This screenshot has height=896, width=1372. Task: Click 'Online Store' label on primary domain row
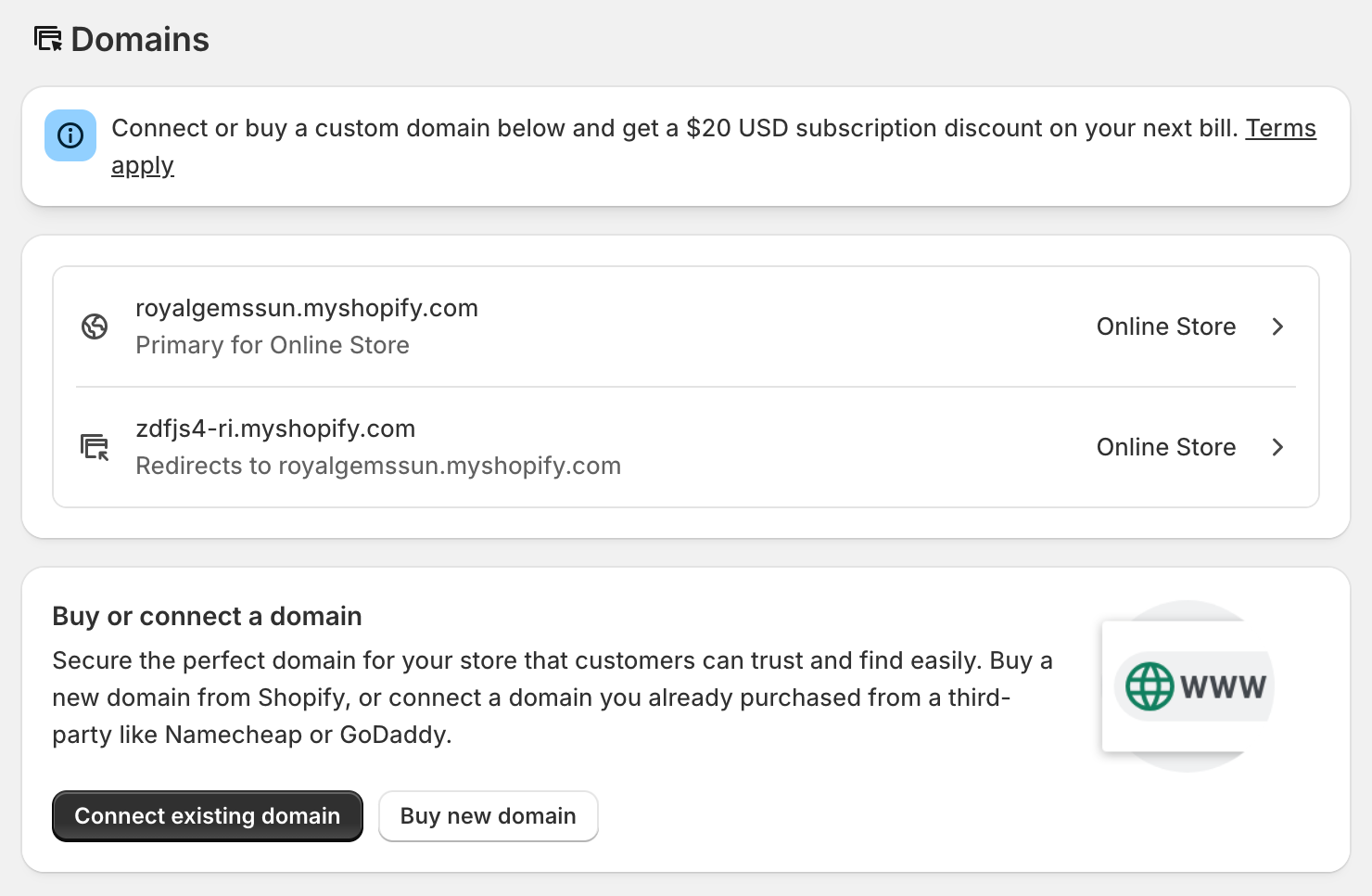point(1166,326)
